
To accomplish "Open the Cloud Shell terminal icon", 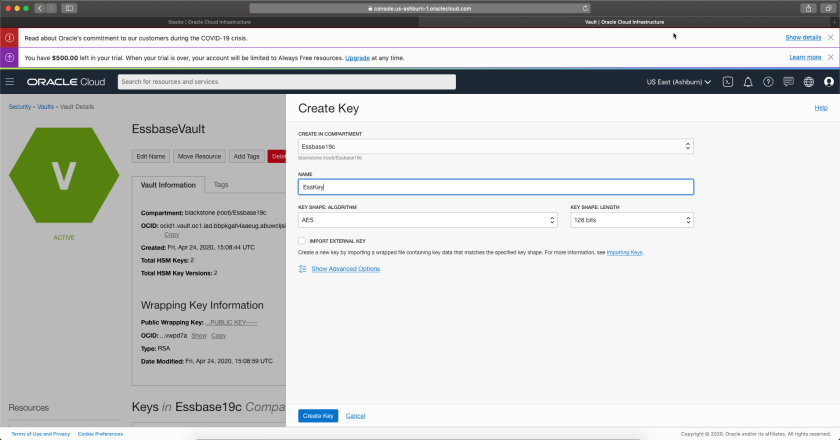I will (728, 81).
